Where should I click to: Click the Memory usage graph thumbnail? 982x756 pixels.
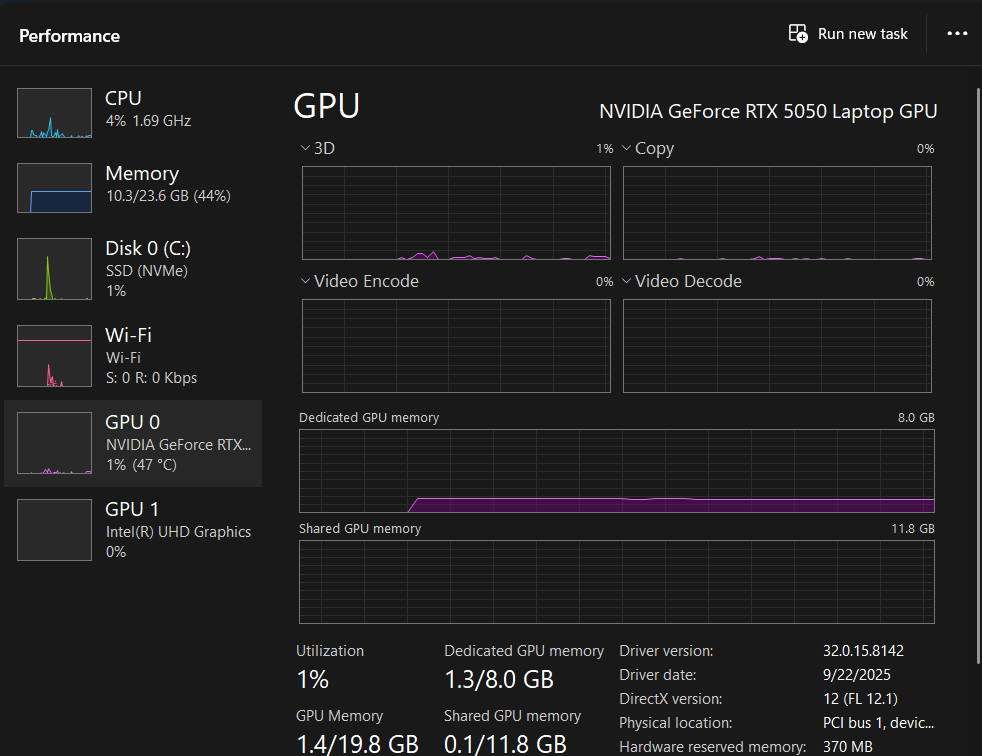54,188
